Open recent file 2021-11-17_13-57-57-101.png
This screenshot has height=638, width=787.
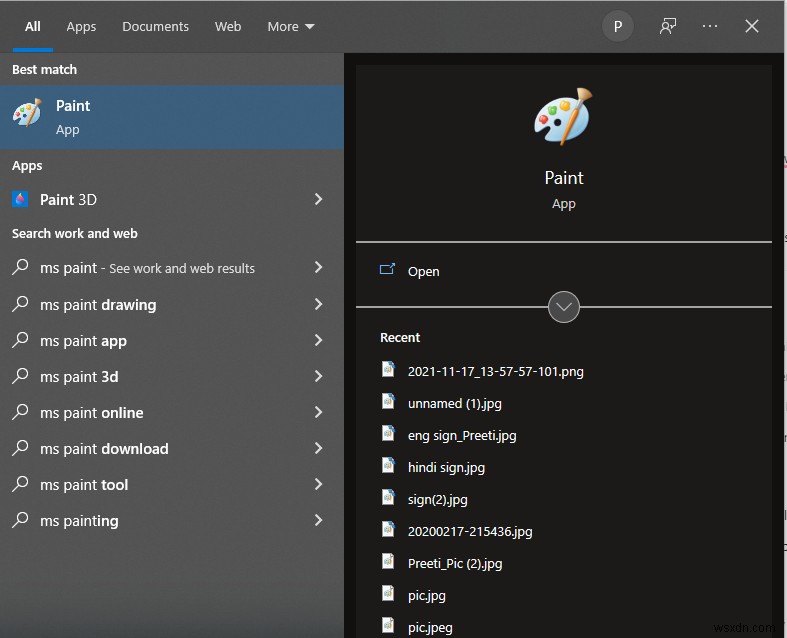click(495, 371)
